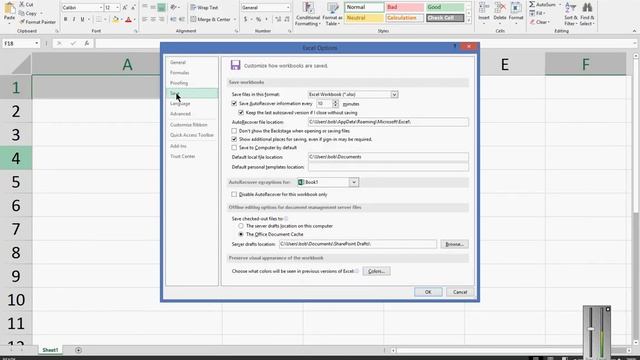Toggle Underline formatting
Screen dimensions: 640x360
tap(82, 19)
